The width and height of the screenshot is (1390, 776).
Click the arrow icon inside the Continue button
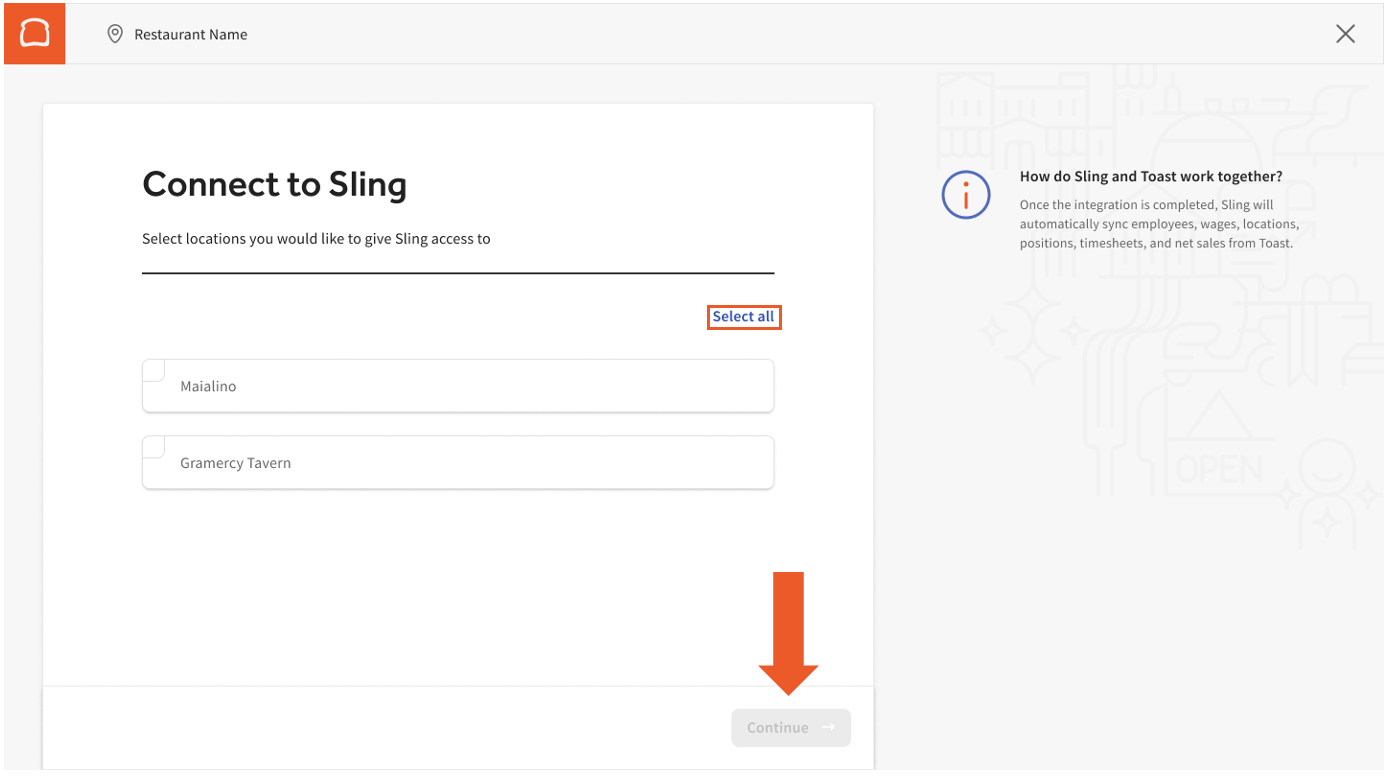(827, 727)
